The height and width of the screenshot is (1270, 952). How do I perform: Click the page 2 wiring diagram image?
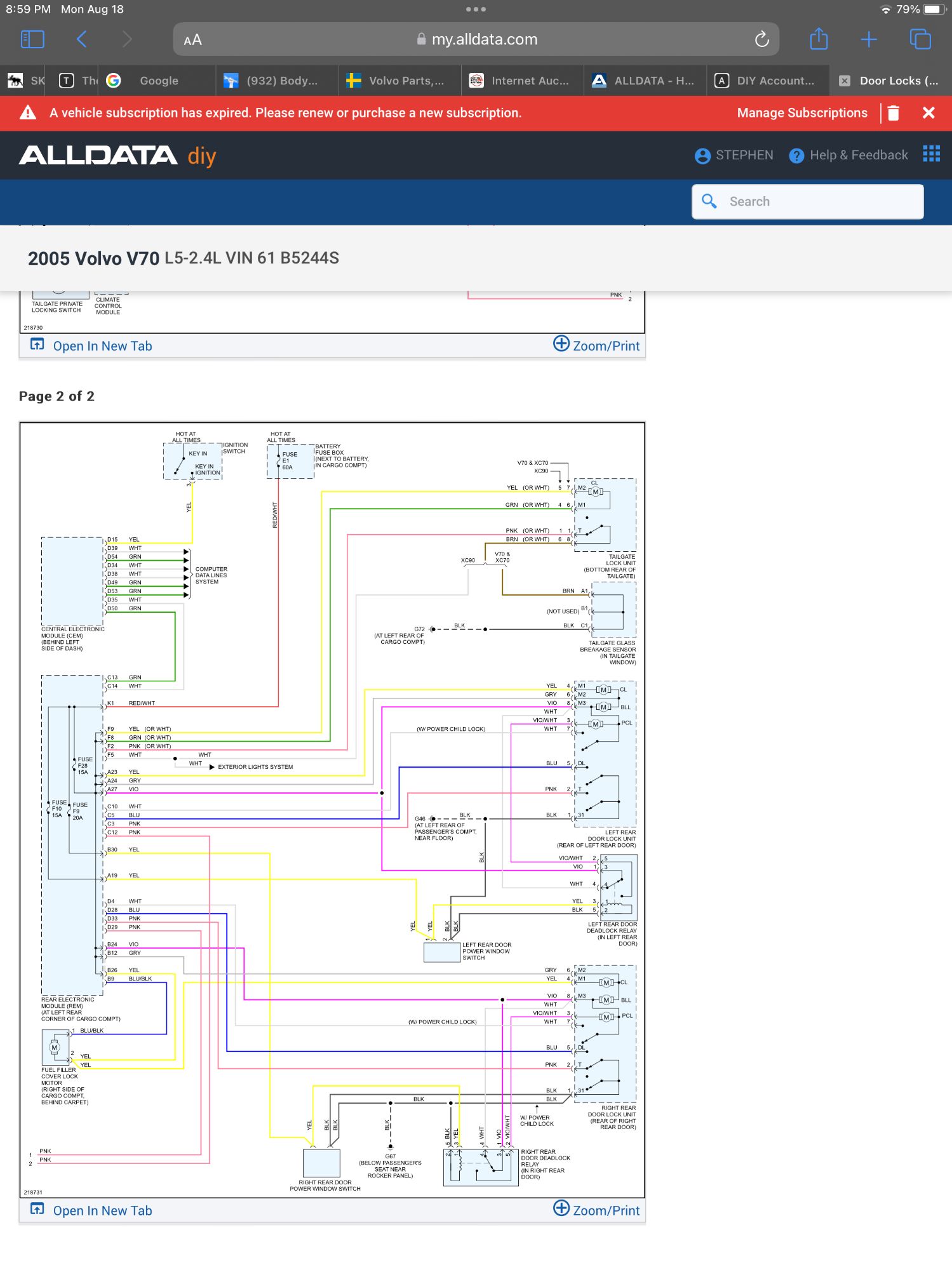click(x=332, y=810)
